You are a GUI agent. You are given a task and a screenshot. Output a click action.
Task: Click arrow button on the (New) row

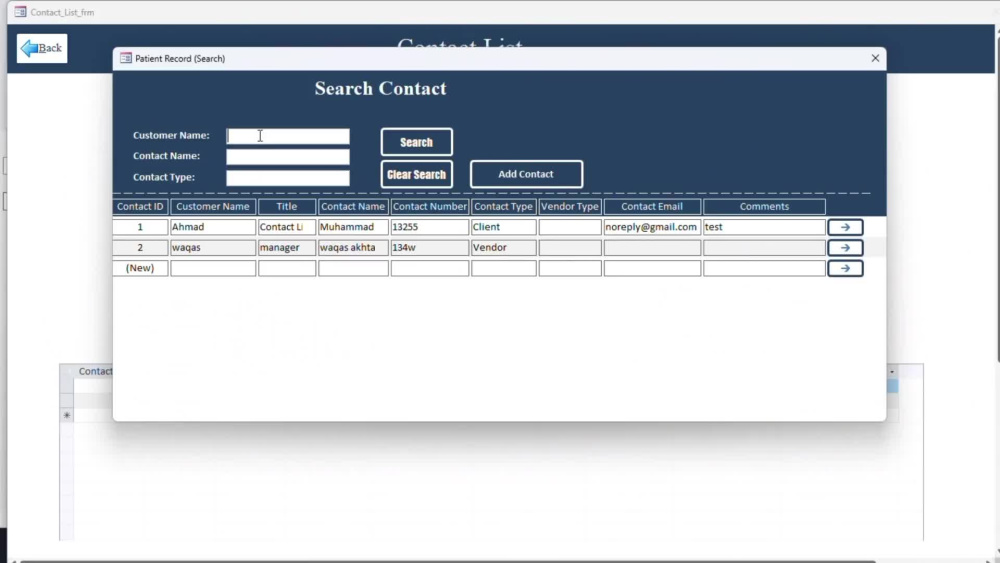click(845, 268)
